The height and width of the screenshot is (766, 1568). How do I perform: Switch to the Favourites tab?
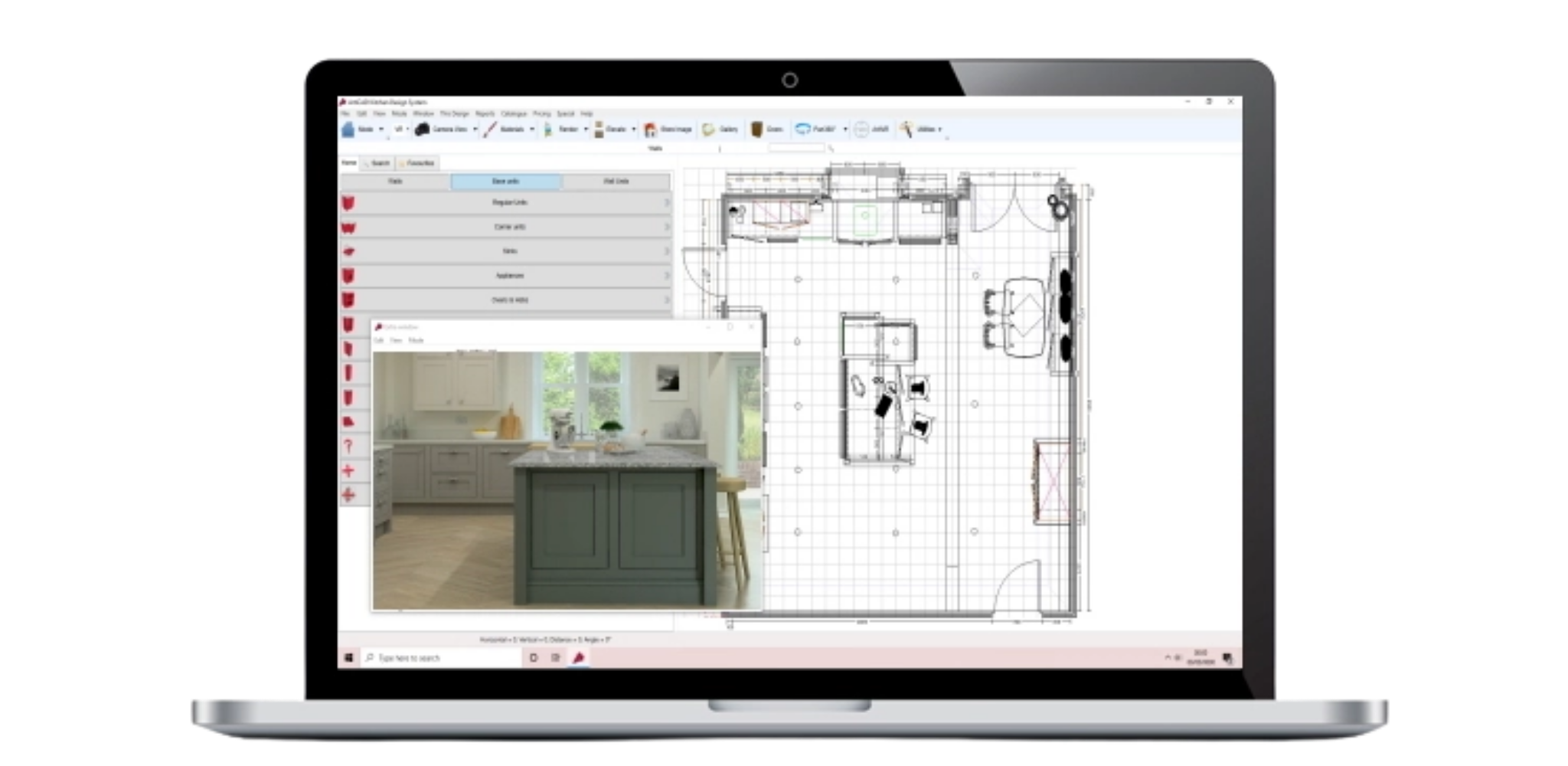pos(417,163)
